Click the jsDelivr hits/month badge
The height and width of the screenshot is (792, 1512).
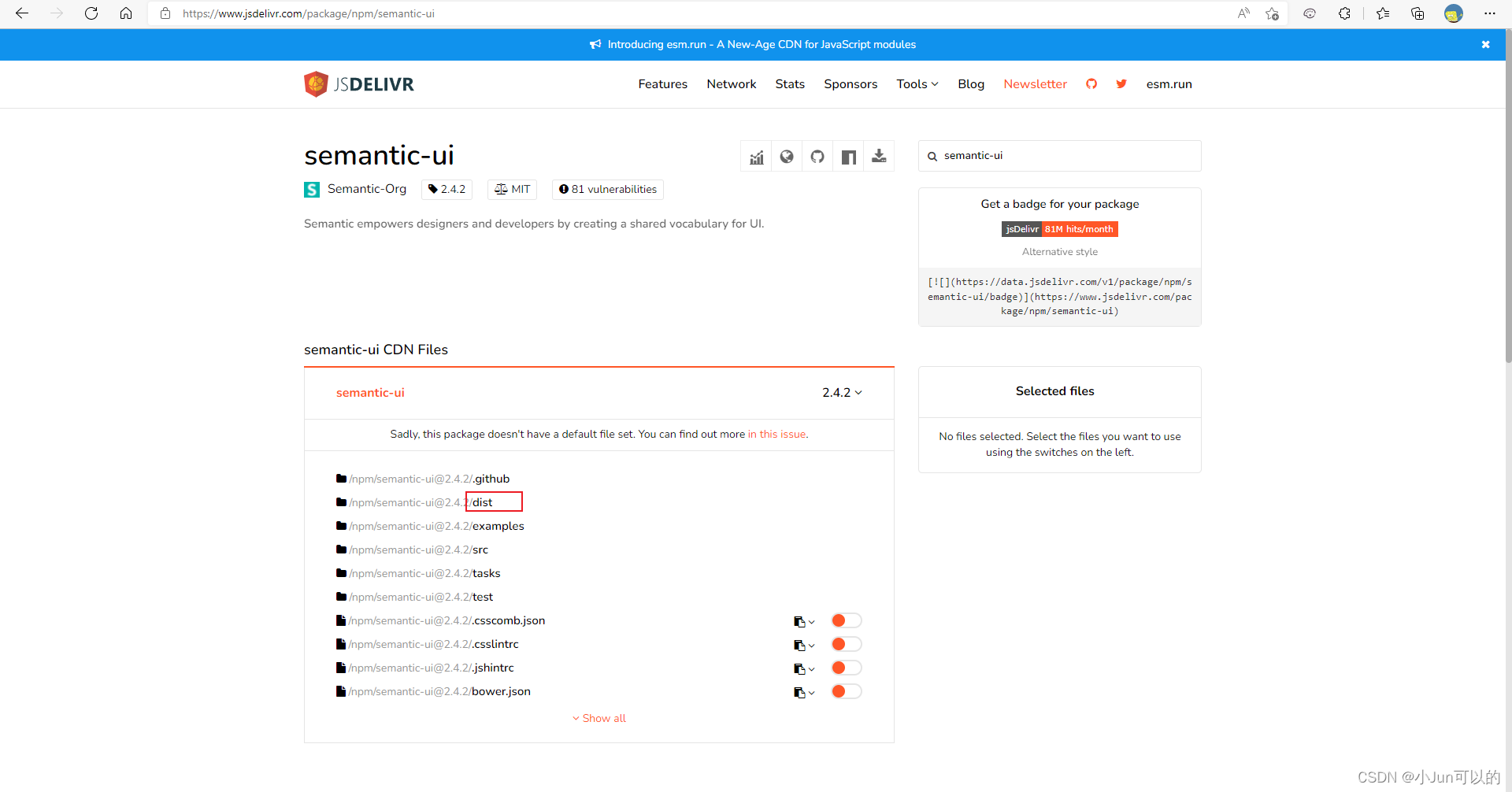(1059, 229)
